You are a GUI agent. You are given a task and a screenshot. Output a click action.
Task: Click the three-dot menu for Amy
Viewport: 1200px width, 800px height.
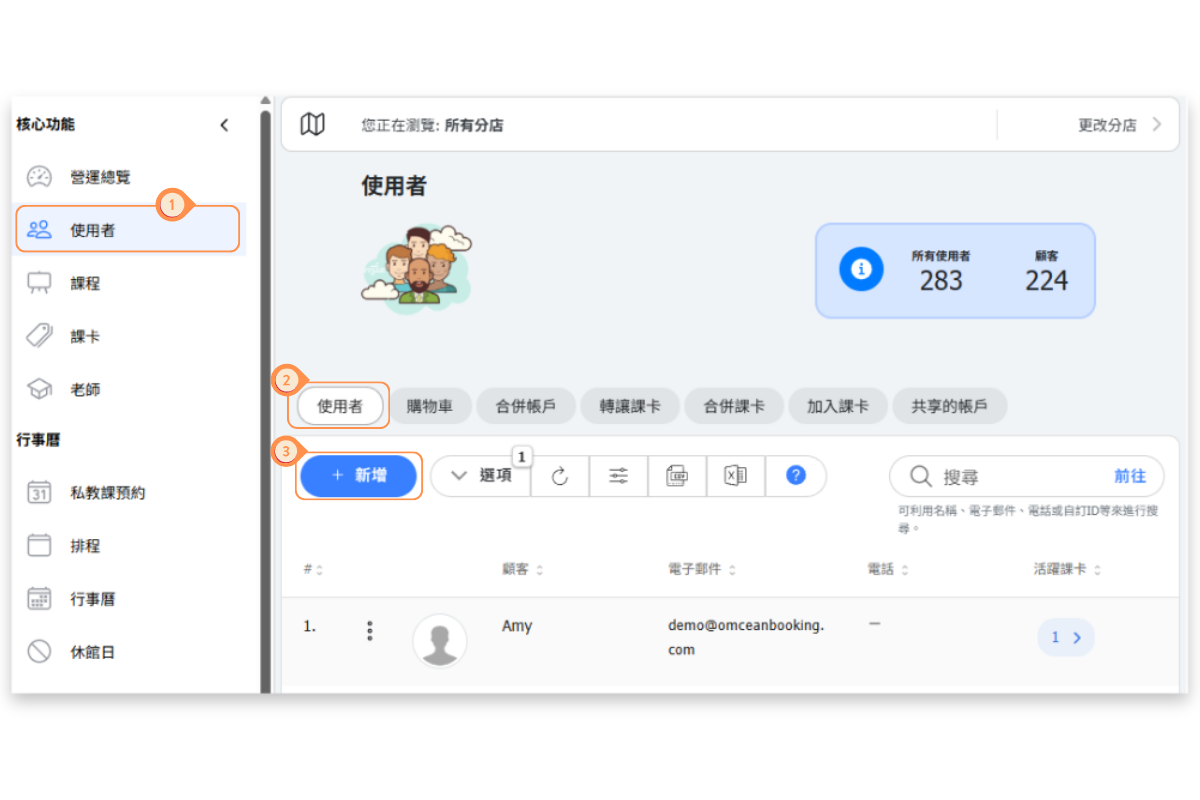(370, 631)
